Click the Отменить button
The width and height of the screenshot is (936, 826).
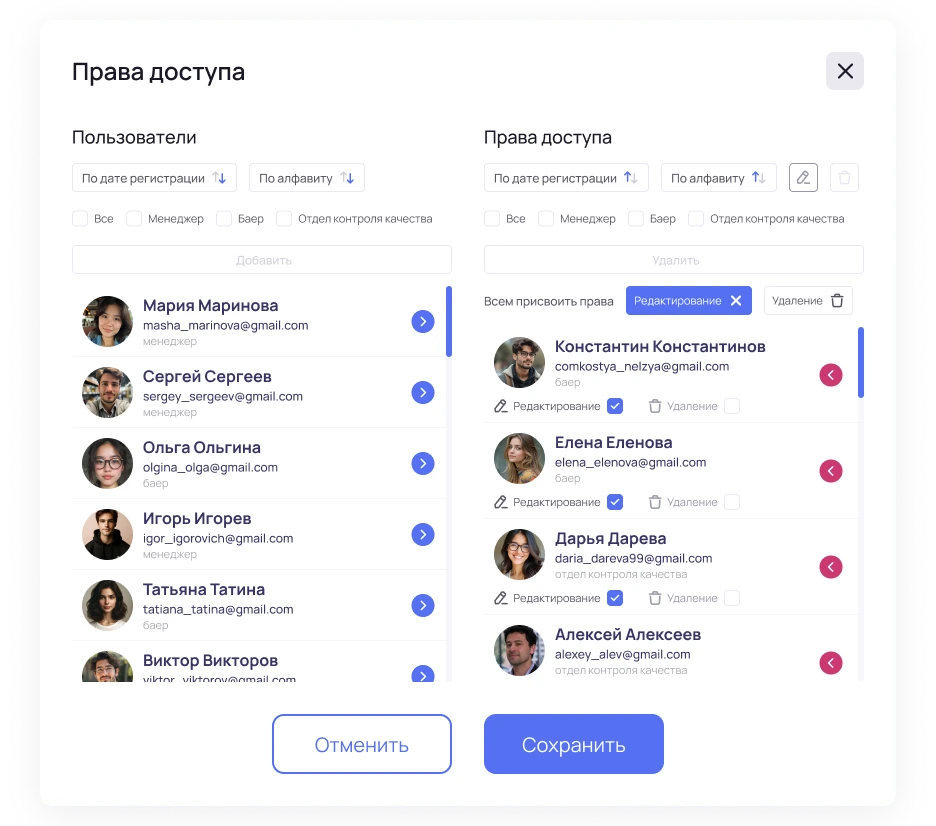(362, 744)
